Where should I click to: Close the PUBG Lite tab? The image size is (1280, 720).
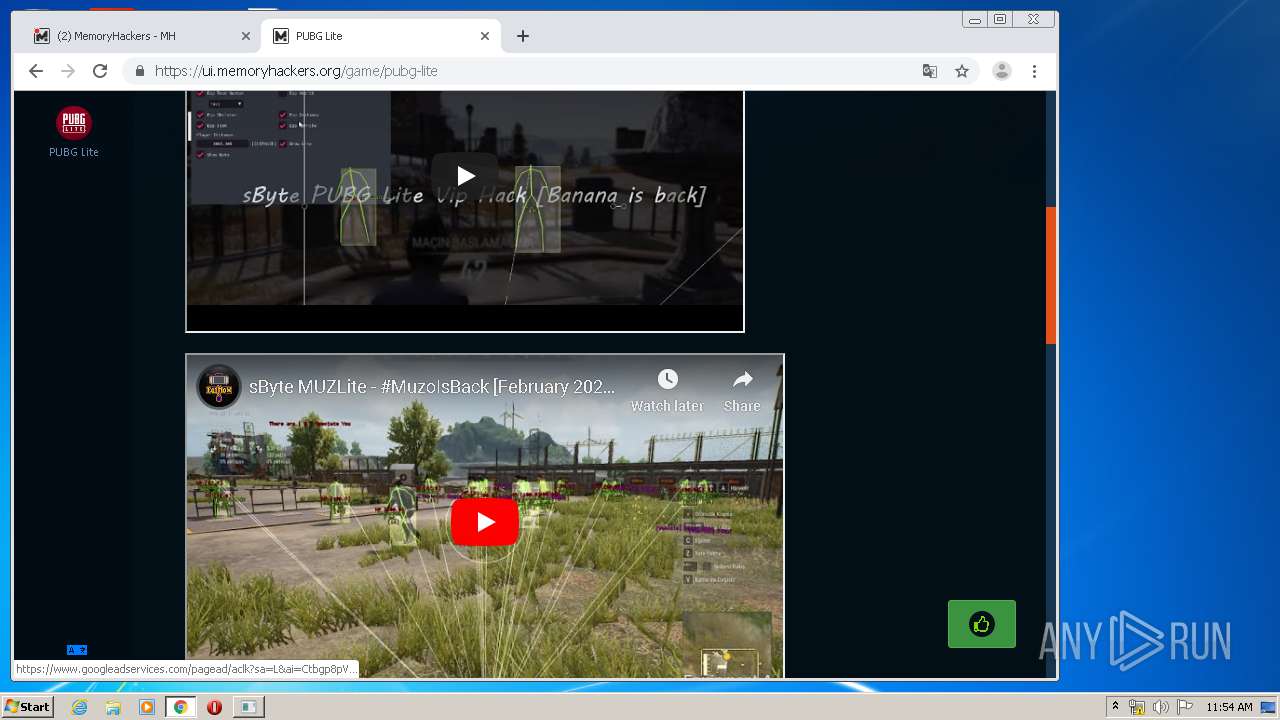coord(485,36)
